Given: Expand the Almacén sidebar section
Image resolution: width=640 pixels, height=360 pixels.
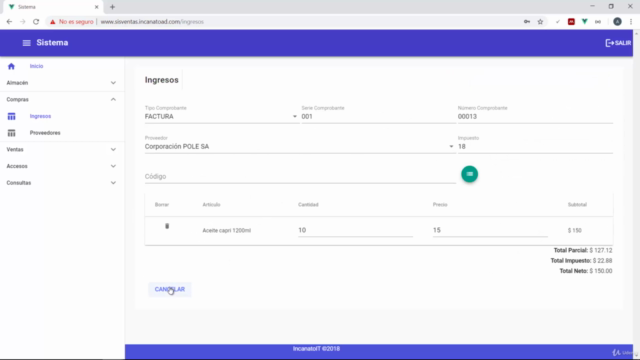Looking at the screenshot, I should click(61, 83).
